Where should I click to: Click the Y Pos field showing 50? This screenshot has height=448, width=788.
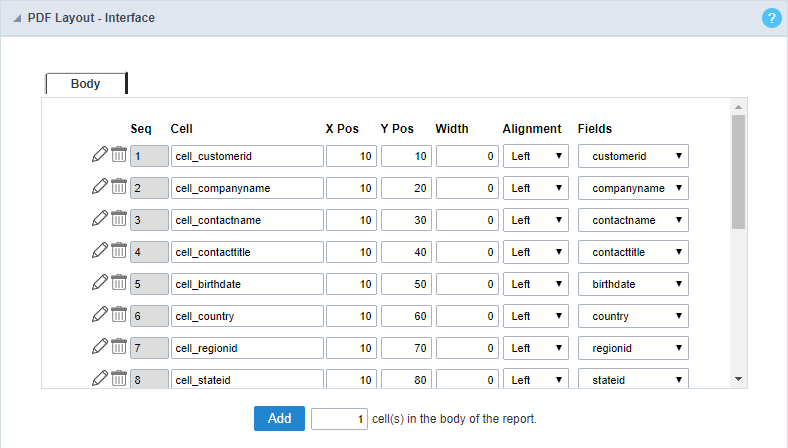point(406,284)
